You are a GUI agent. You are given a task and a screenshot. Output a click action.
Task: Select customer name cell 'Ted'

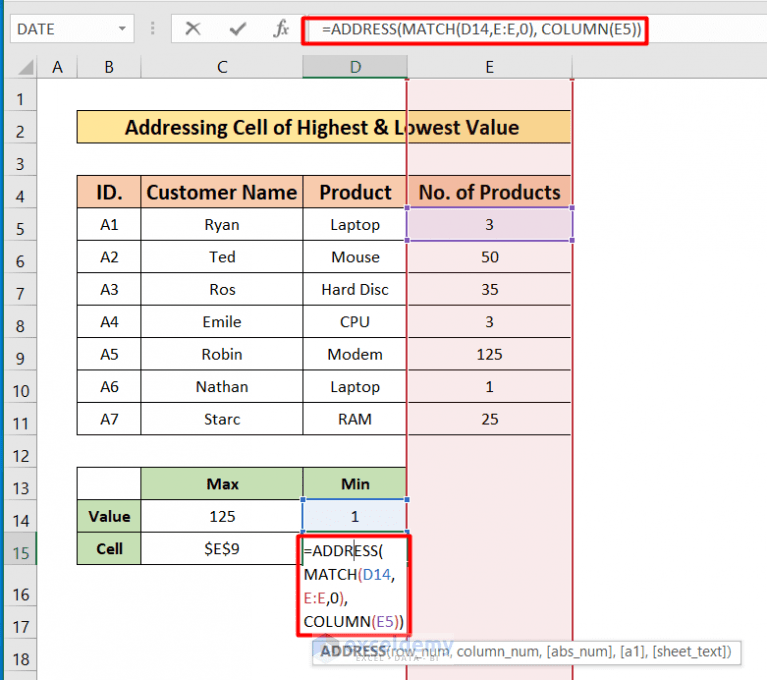(222, 257)
